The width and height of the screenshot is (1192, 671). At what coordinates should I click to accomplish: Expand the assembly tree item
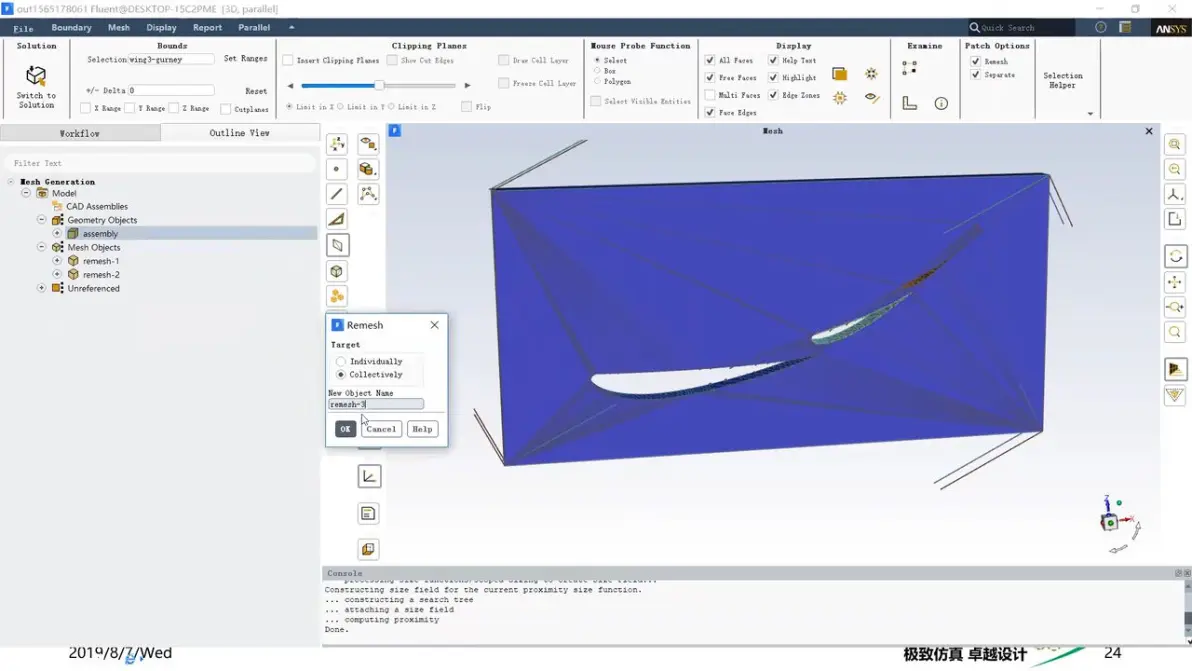pos(57,233)
